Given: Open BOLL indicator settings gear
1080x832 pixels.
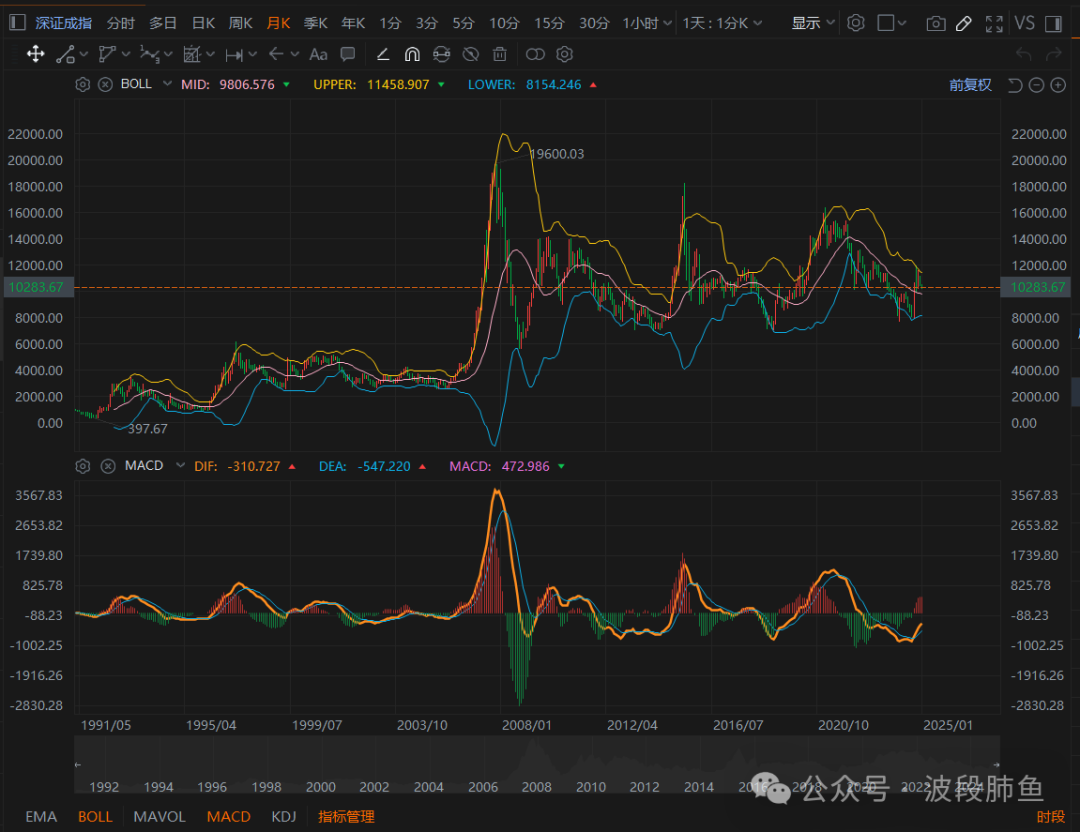Looking at the screenshot, I should click(x=83, y=85).
